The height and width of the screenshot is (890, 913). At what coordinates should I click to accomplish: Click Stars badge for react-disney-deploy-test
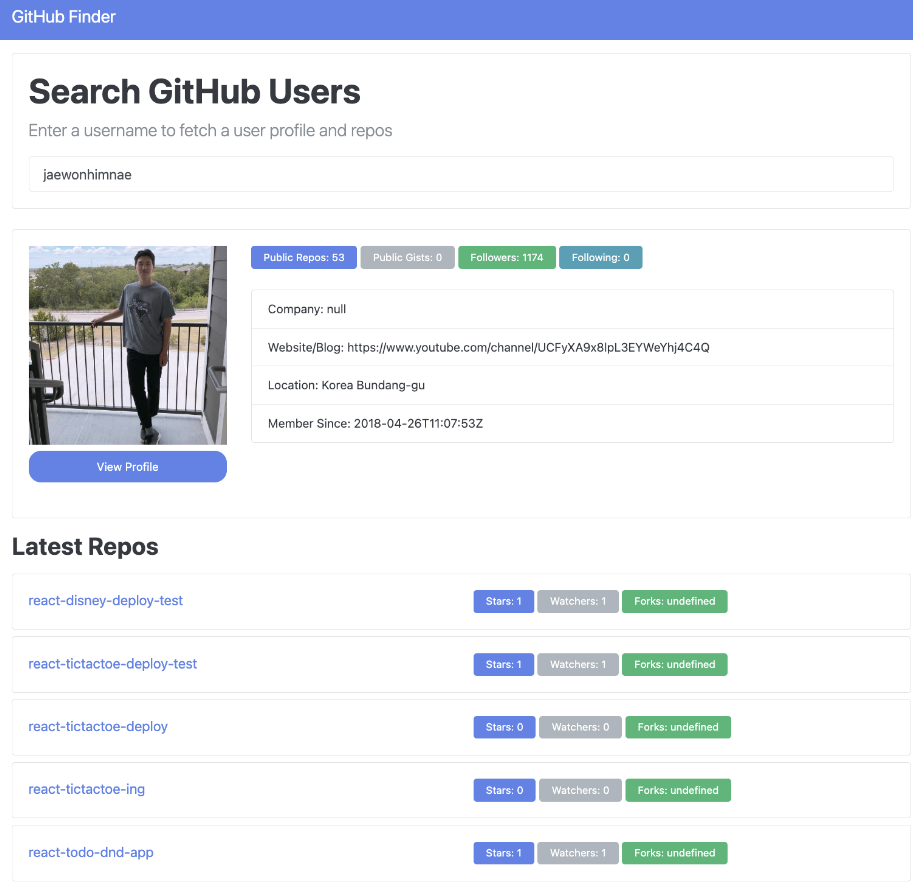(x=504, y=601)
